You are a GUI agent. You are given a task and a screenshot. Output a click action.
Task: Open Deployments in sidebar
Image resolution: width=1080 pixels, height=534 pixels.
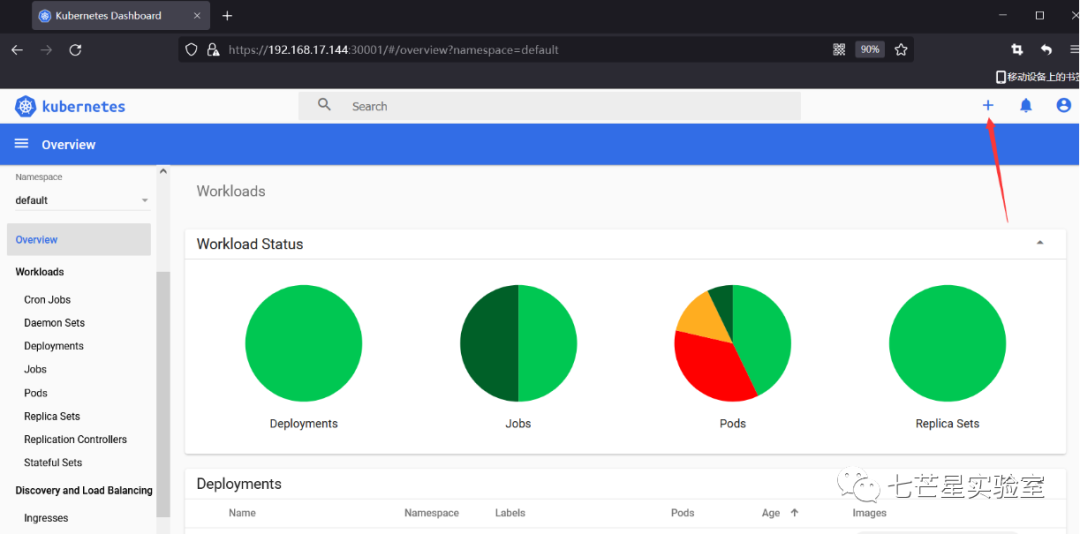coord(54,346)
